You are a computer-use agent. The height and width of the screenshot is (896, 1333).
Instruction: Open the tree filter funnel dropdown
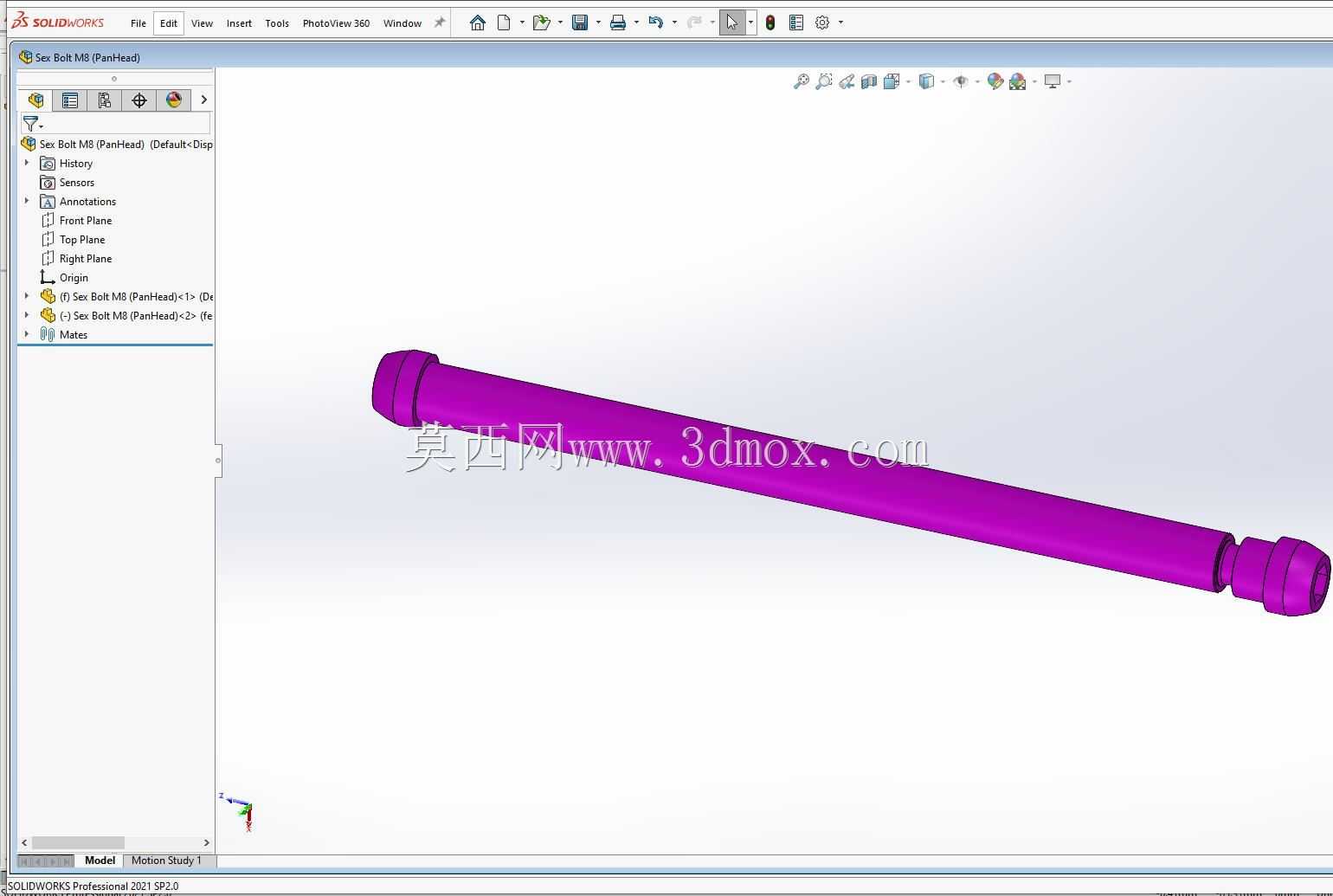[33, 125]
